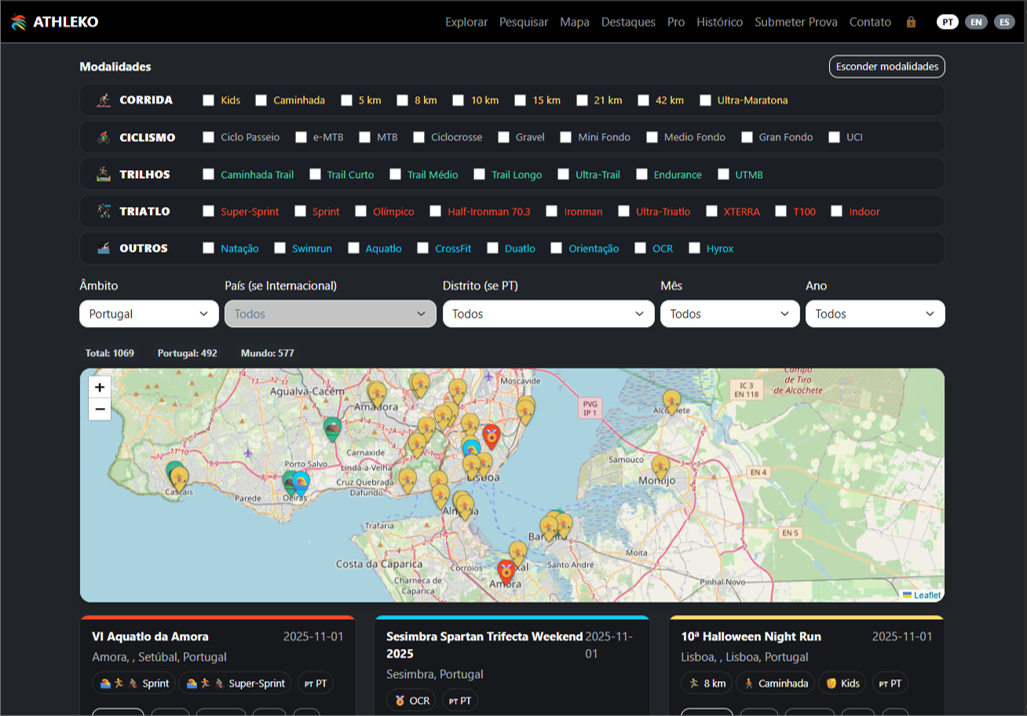
Task: Click the Athleko logo icon
Action: (x=19, y=22)
